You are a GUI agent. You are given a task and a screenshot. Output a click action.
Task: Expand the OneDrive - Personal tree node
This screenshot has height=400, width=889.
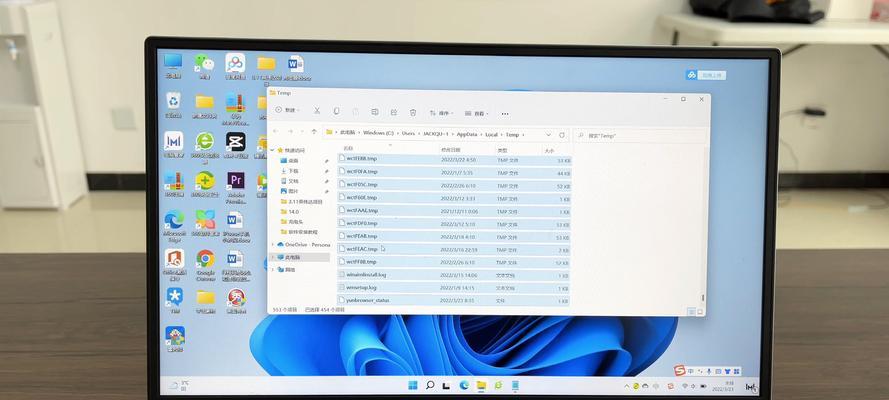pyautogui.click(x=272, y=244)
